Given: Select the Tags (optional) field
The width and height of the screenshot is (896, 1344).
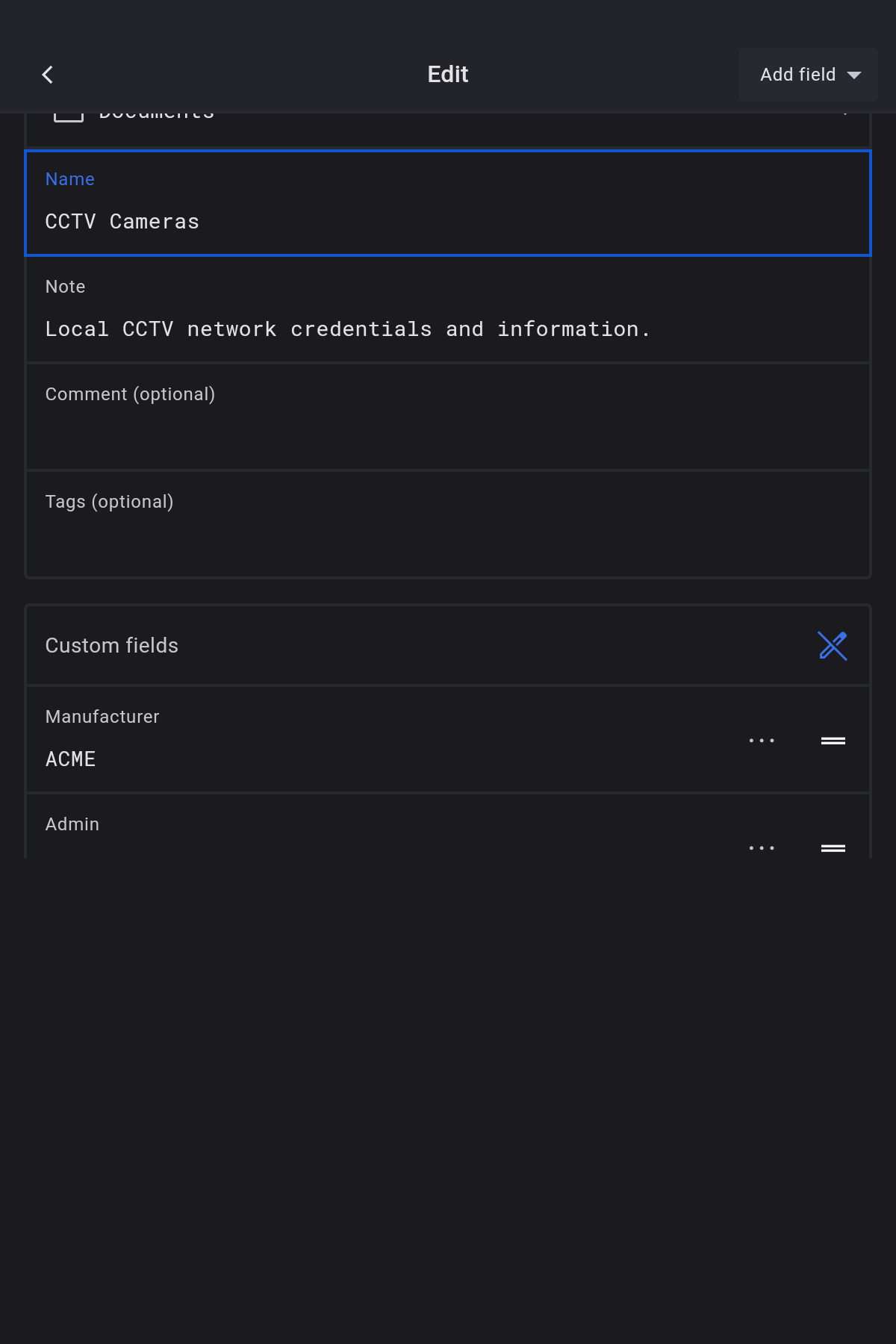Looking at the screenshot, I should coord(448,526).
